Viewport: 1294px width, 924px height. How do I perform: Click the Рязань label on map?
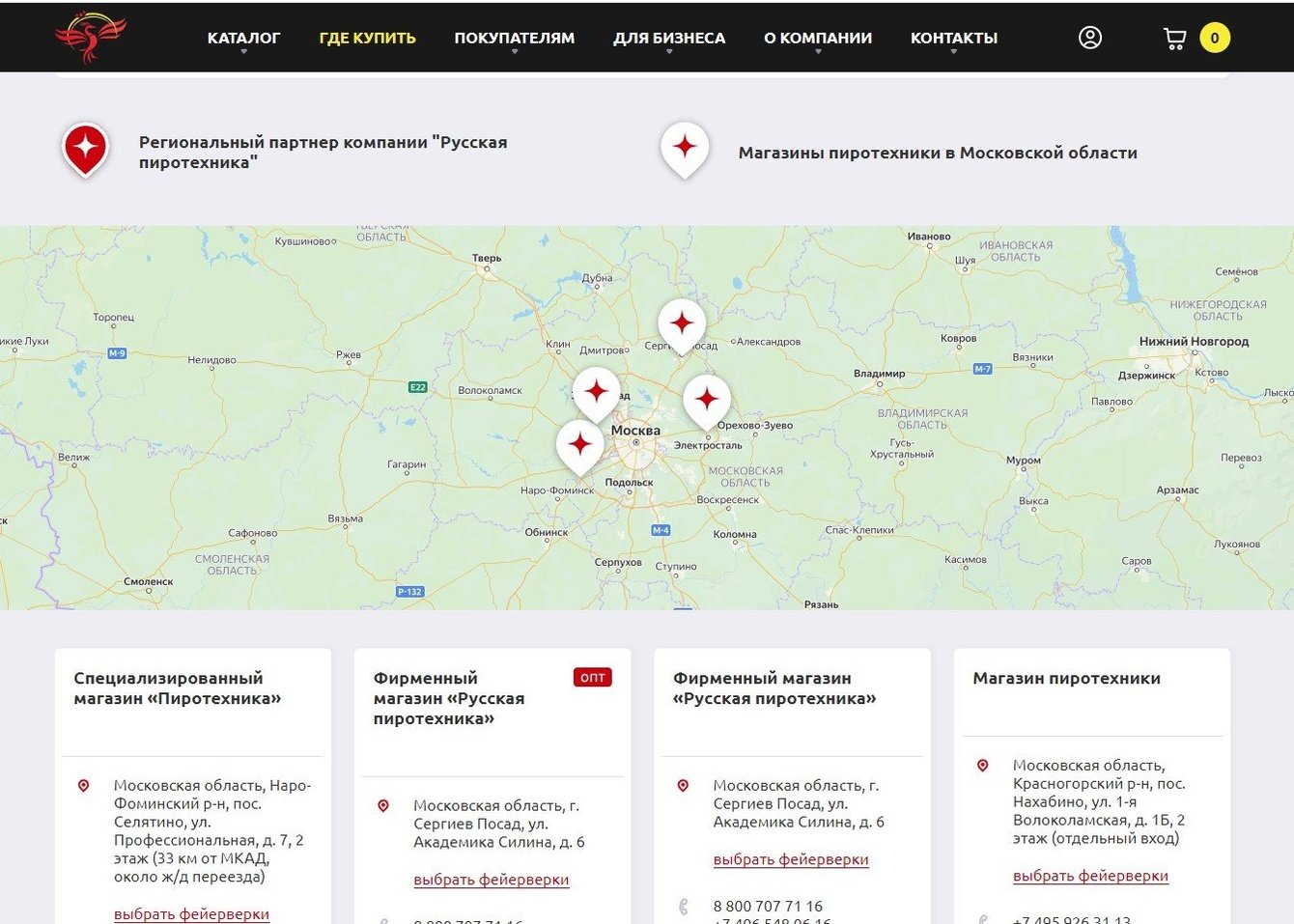coord(822,604)
